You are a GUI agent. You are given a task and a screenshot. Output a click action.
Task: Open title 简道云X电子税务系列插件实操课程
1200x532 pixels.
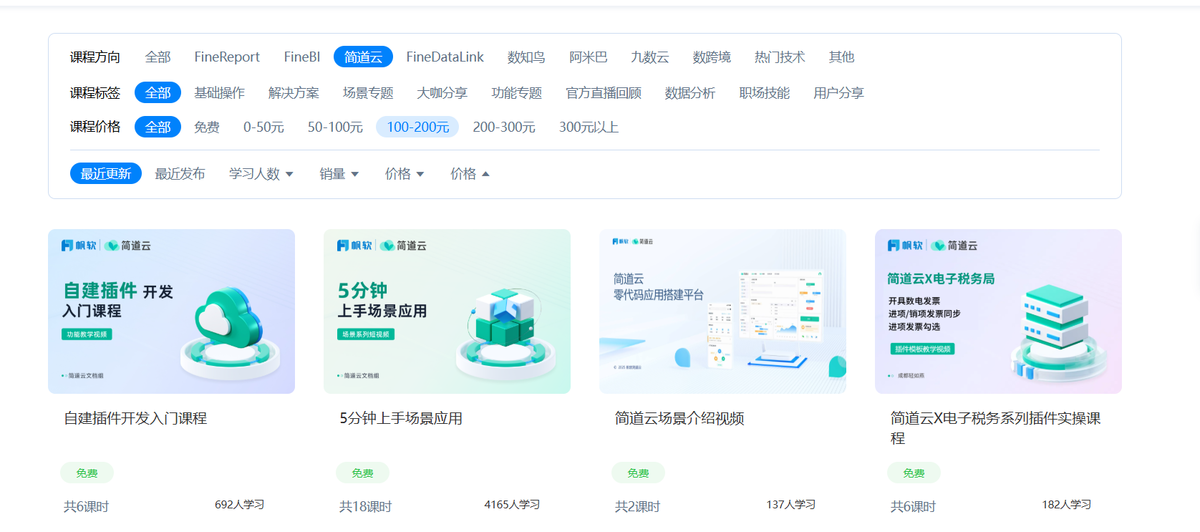(x=996, y=428)
